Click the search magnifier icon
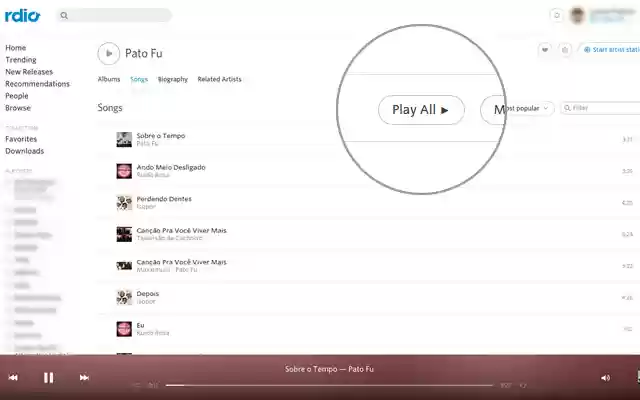This screenshot has height=400, width=640. coord(64,16)
